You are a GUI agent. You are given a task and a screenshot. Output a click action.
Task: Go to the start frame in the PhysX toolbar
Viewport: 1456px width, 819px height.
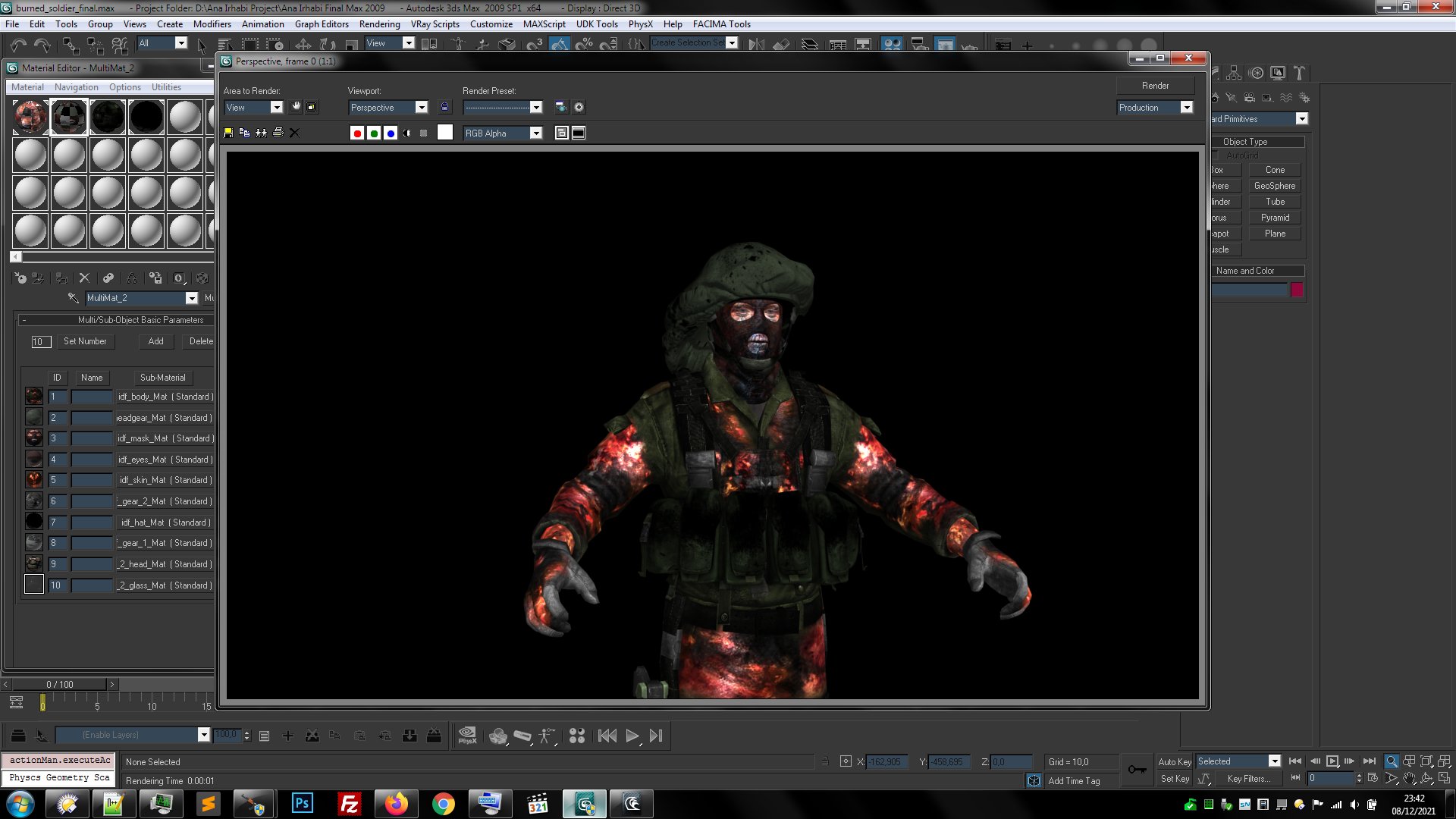coord(607,736)
